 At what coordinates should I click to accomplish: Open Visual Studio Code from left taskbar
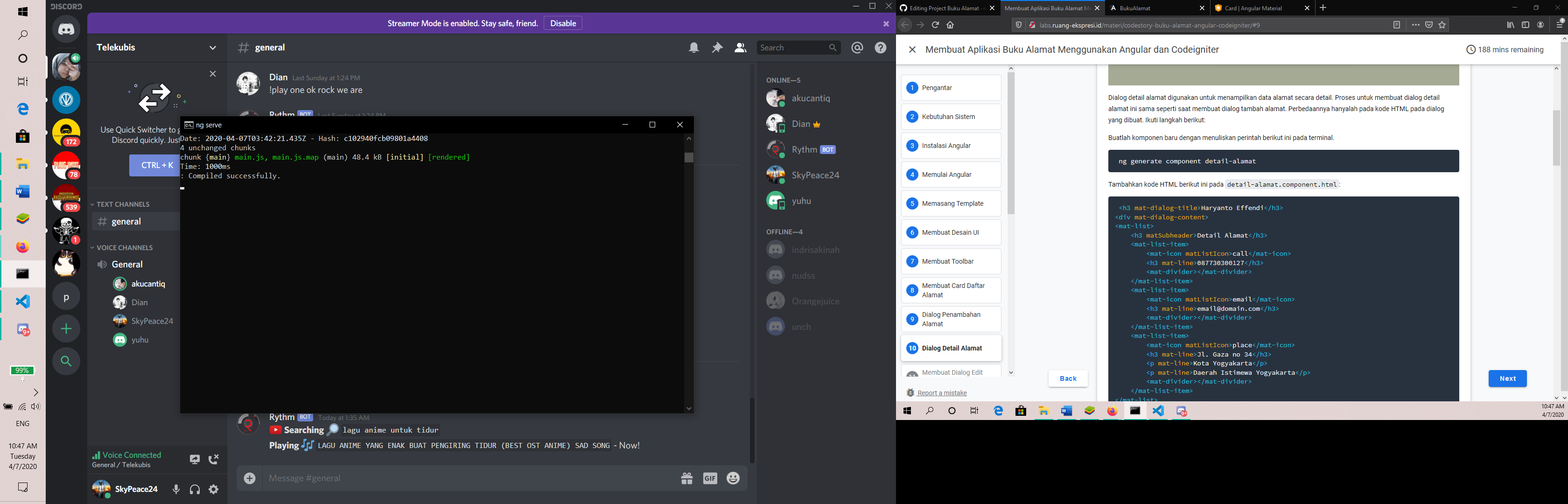click(22, 301)
